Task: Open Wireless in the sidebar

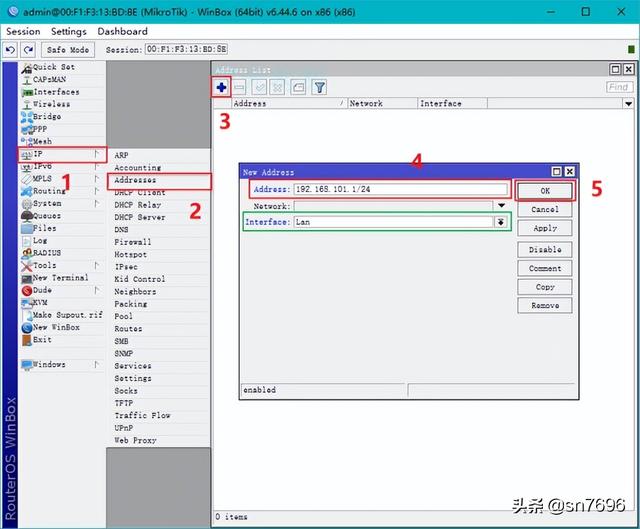Action: 63,104
